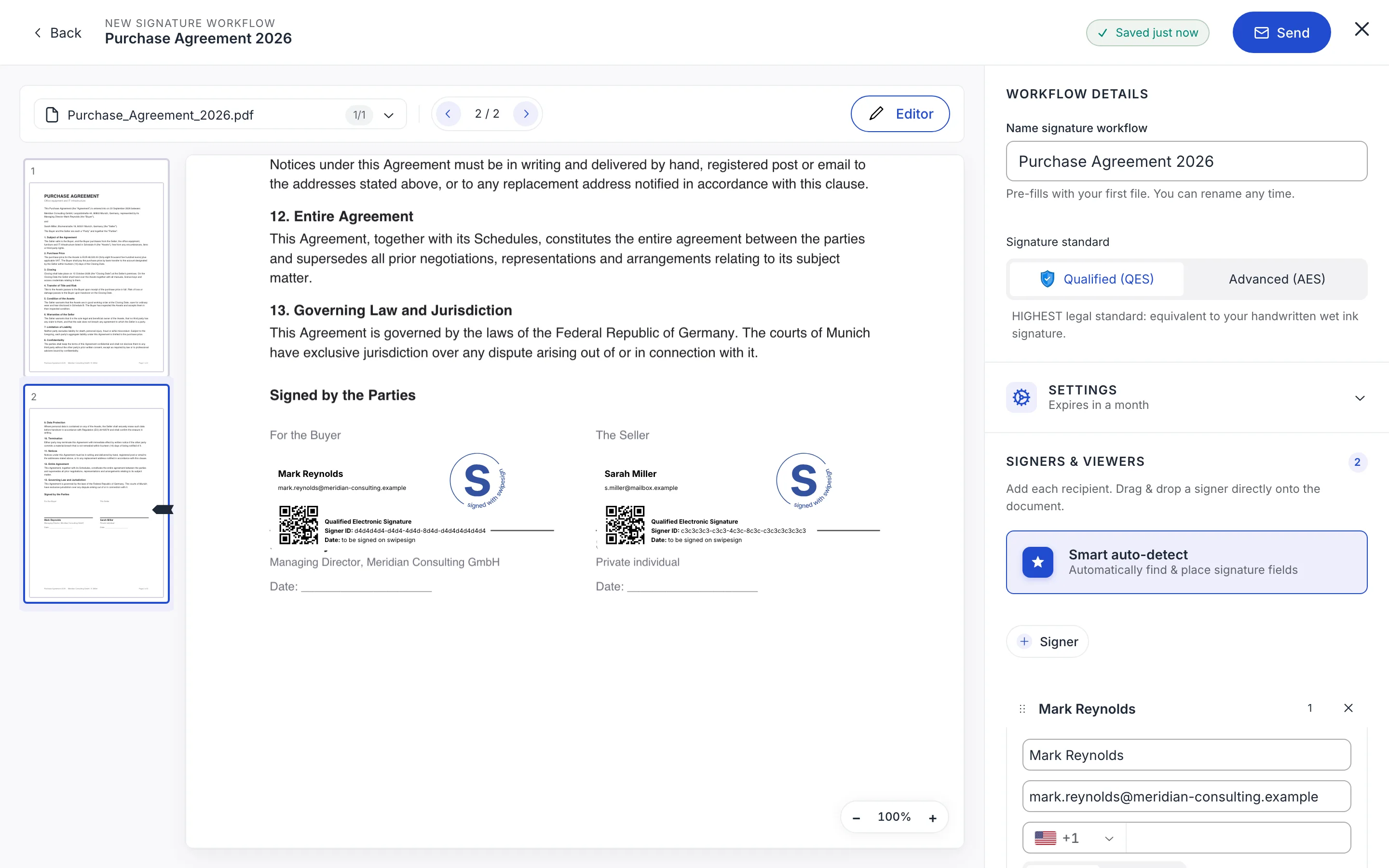
Task: Click the swipesign seal beside Sarah Miller
Action: [x=804, y=481]
